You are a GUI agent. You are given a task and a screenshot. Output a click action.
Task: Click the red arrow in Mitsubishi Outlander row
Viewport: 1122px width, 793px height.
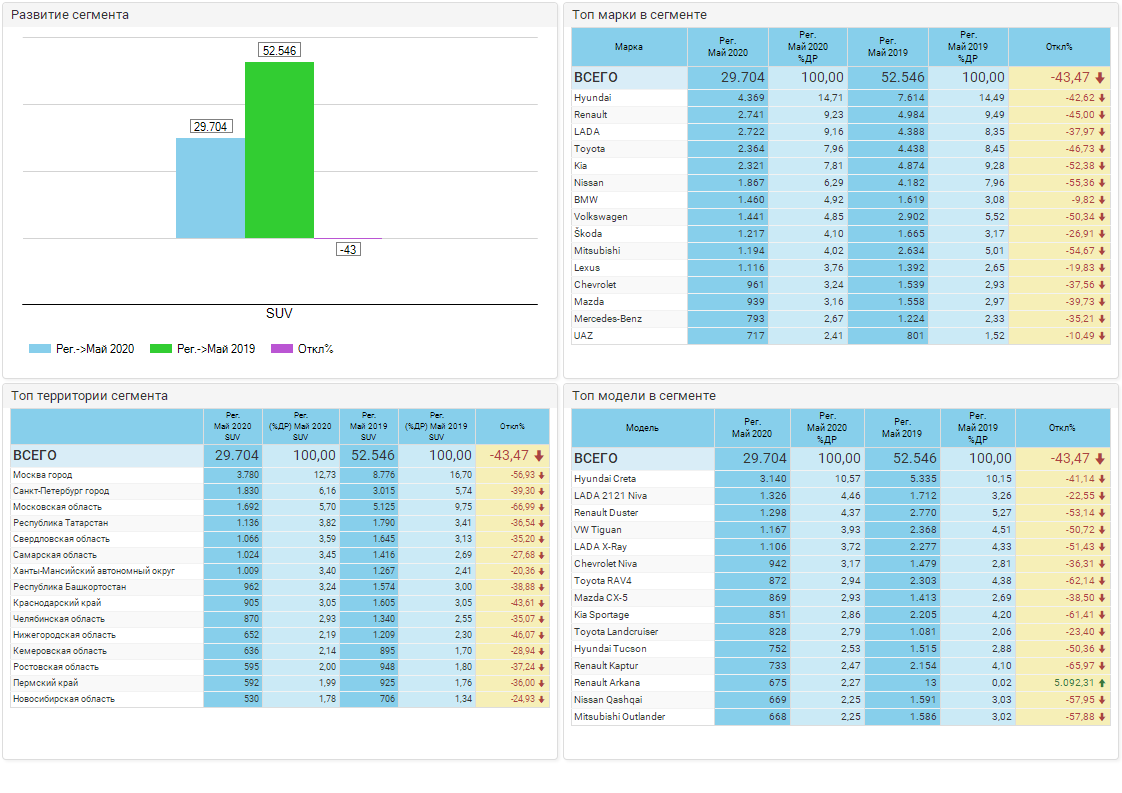1102,716
